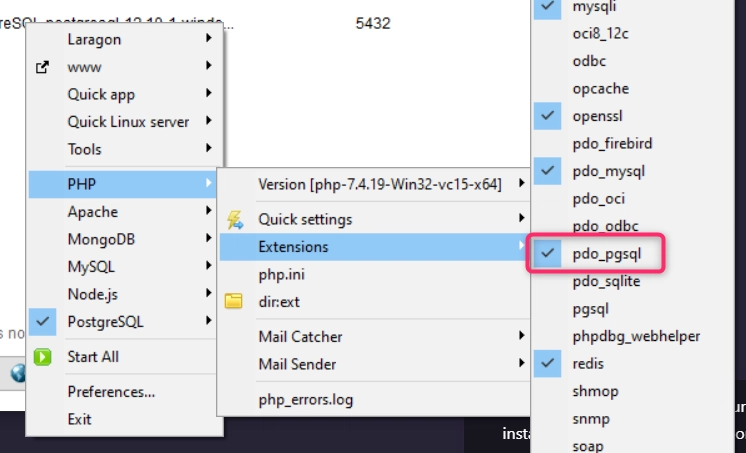Expand the Tools submenu arrow

click(x=208, y=148)
